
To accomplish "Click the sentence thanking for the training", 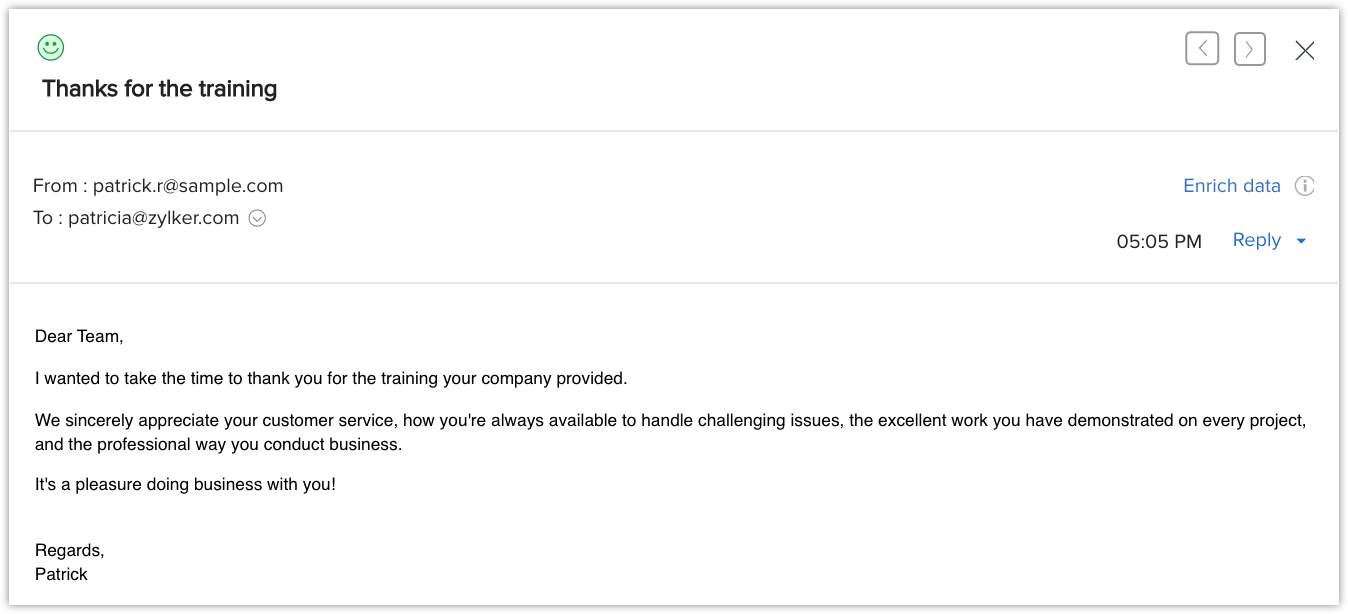I will click(x=331, y=379).
